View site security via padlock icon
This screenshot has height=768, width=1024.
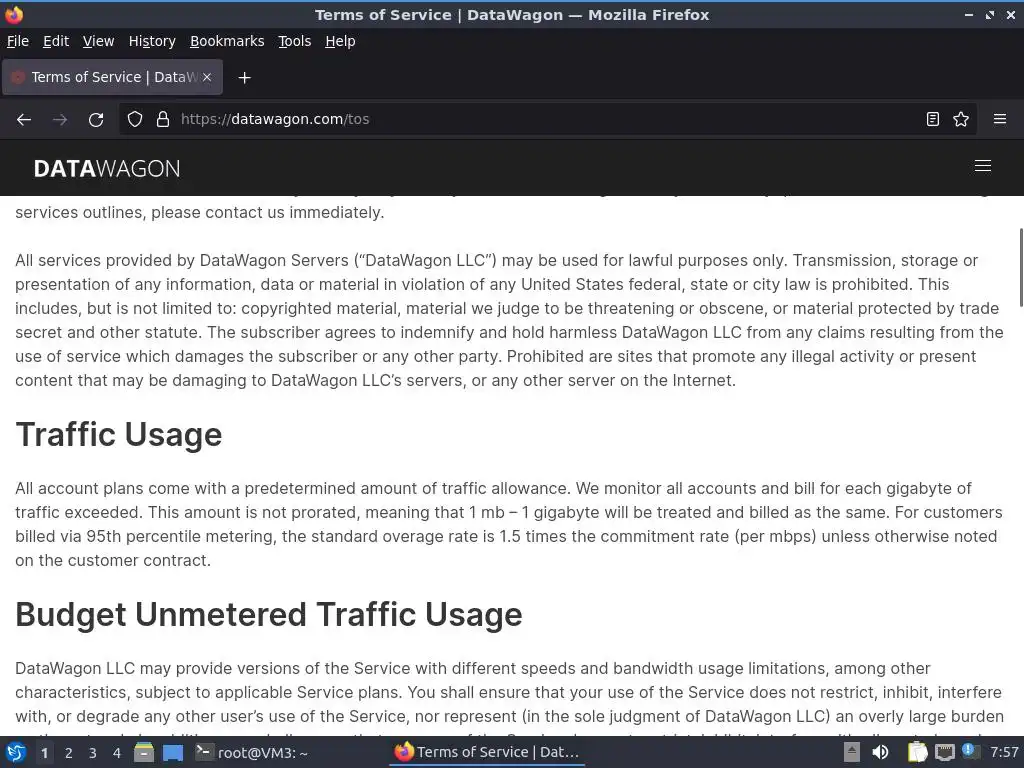(x=163, y=119)
